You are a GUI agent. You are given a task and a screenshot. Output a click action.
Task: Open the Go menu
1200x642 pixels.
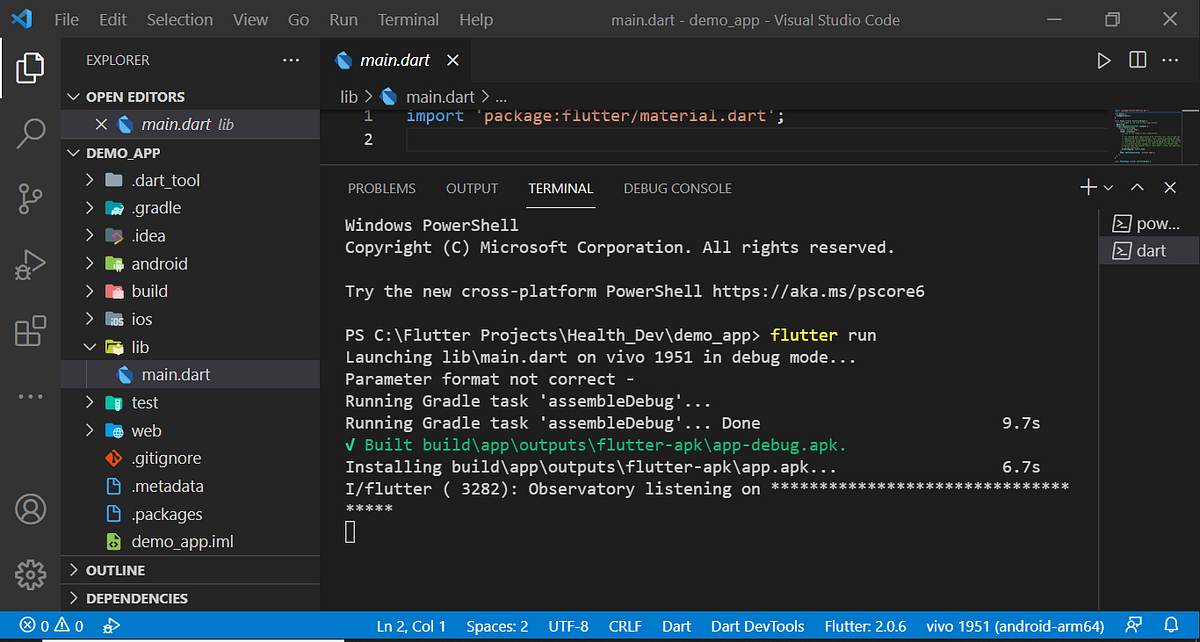tap(298, 20)
